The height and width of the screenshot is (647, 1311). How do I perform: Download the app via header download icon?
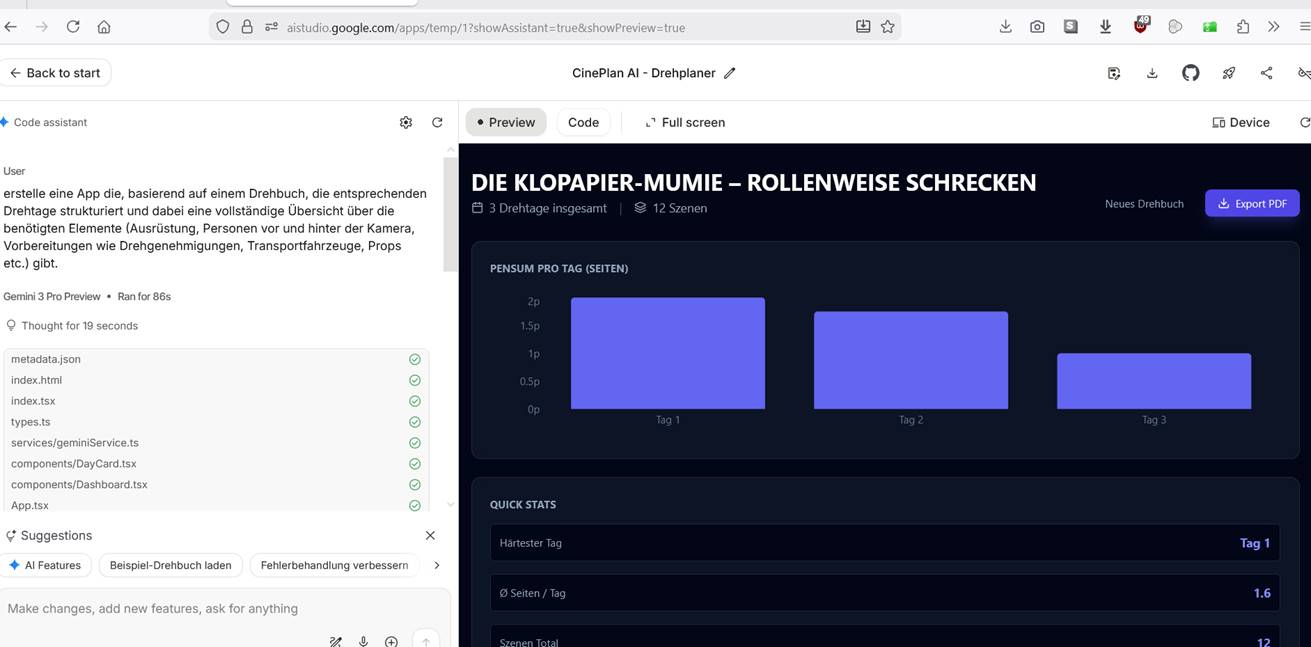(1152, 73)
